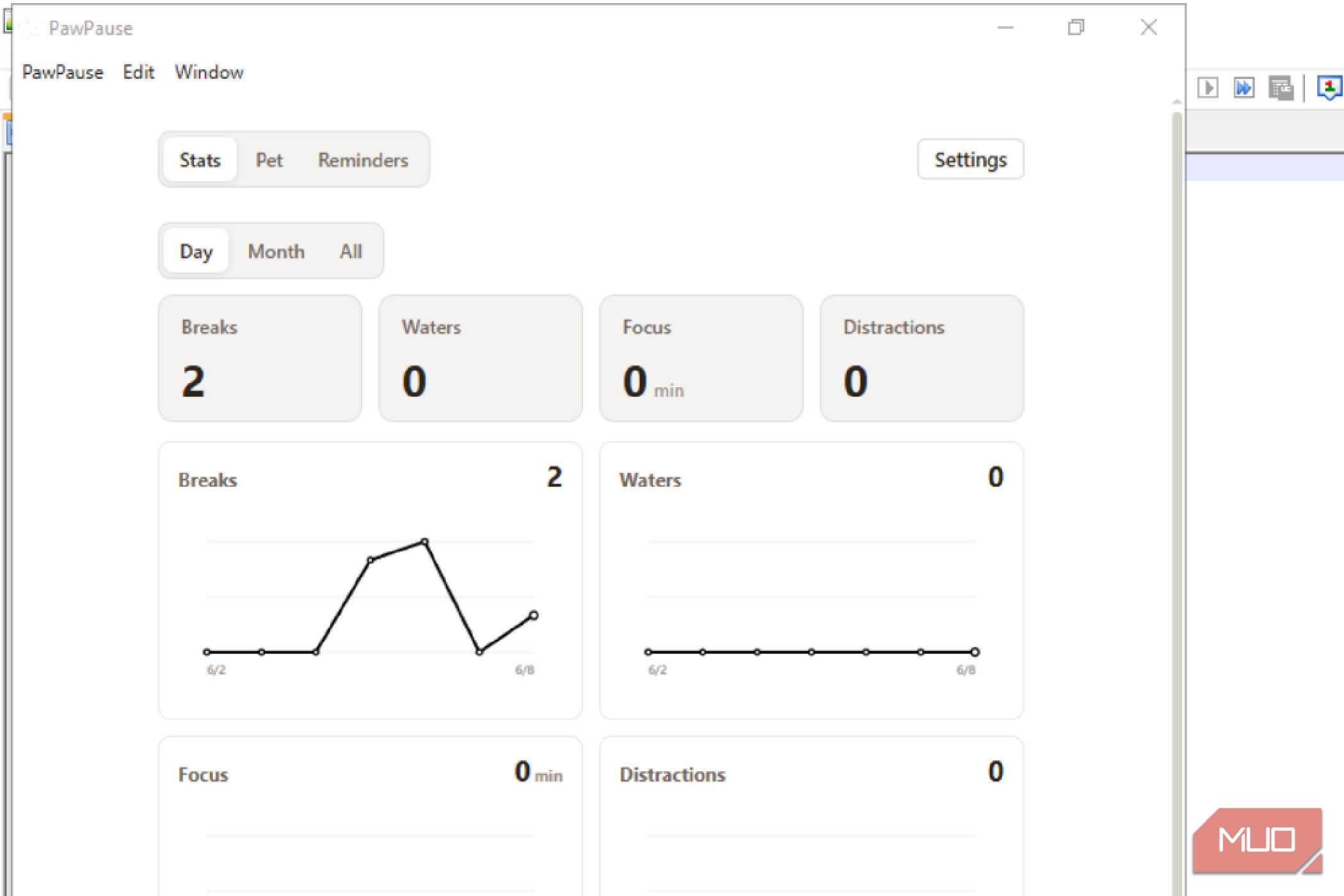This screenshot has height=896, width=1344.
Task: Switch to the Reminders tab
Action: (363, 160)
